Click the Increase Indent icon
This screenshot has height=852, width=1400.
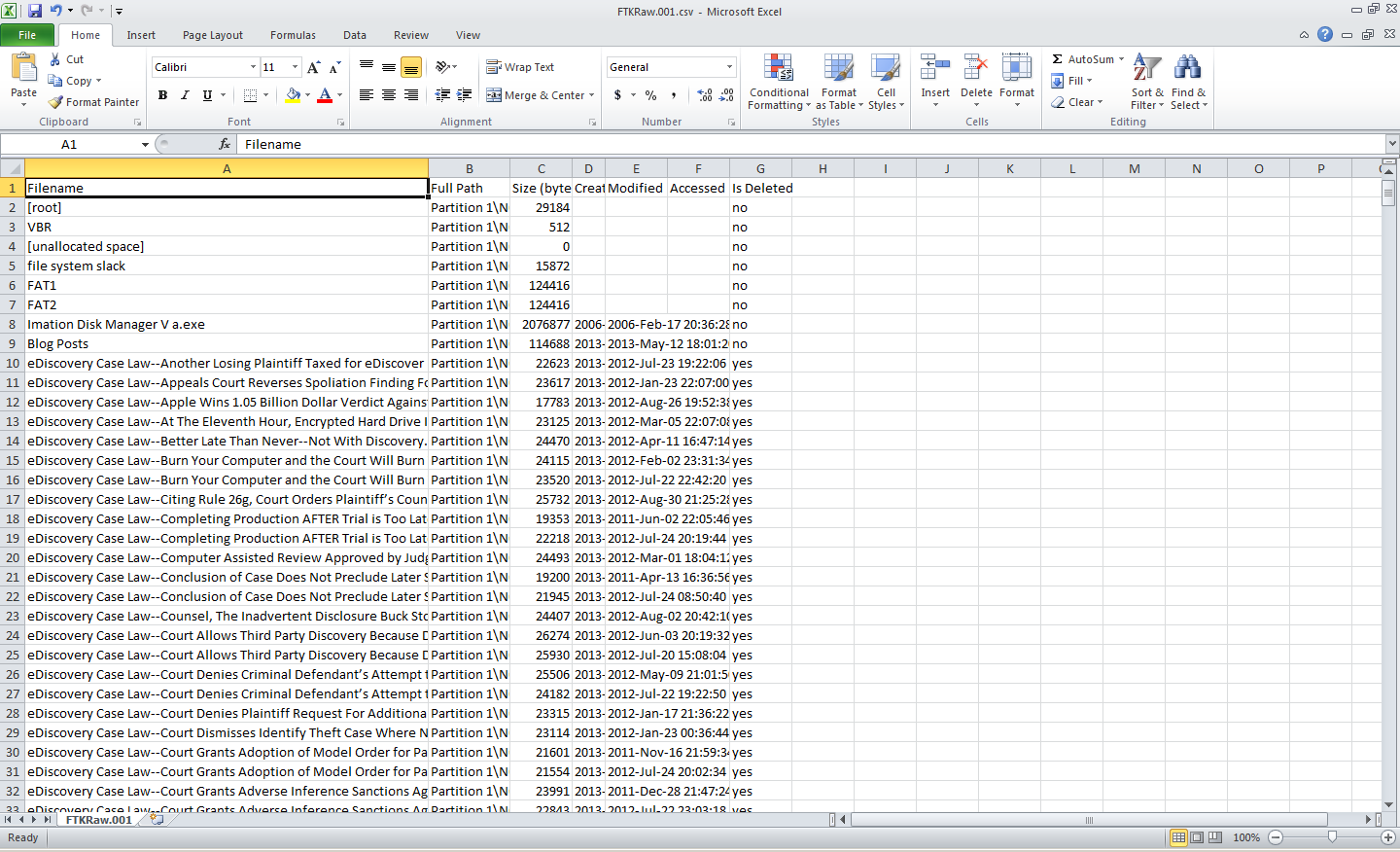tap(465, 95)
